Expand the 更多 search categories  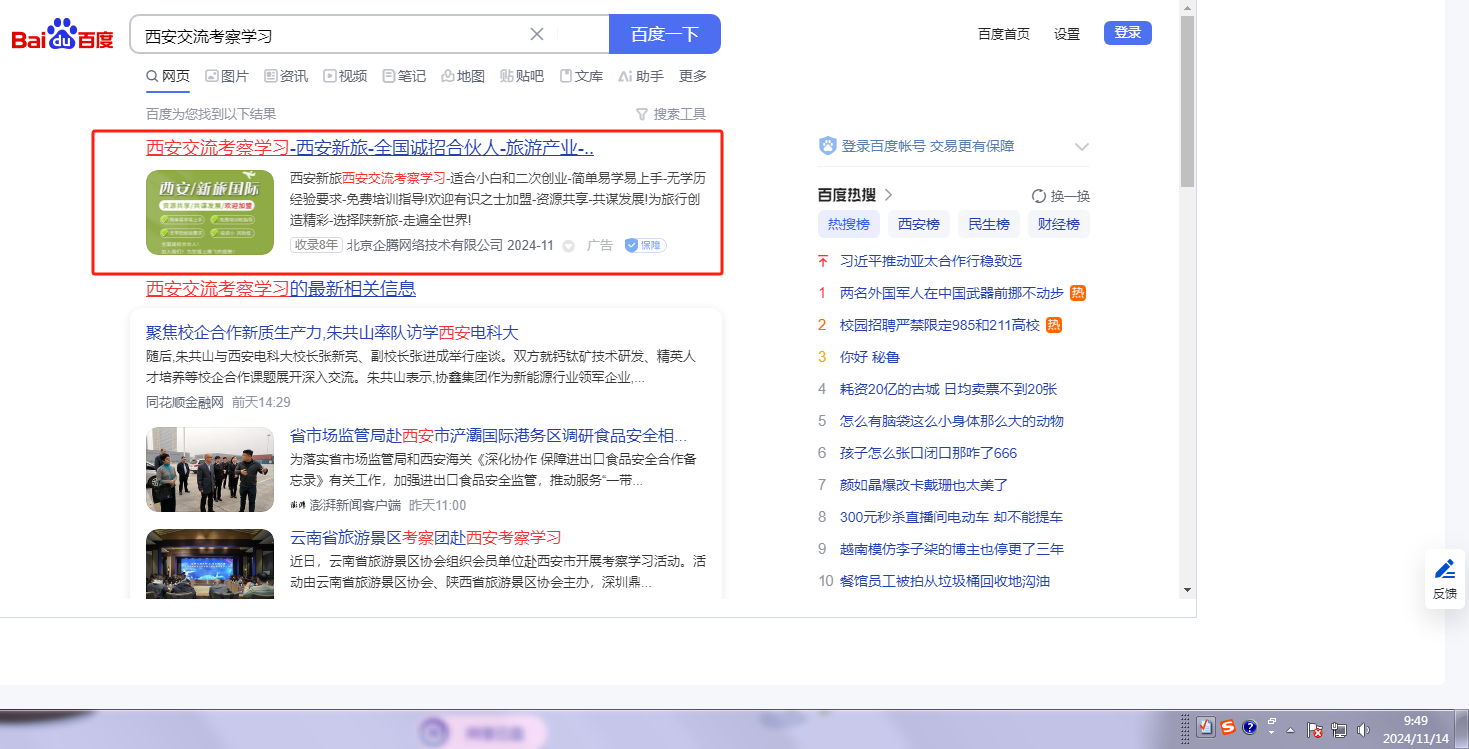pyautogui.click(x=693, y=76)
